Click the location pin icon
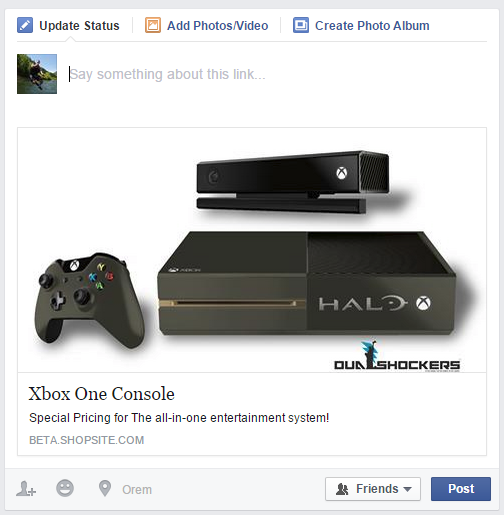The image size is (504, 515). click(x=105, y=488)
